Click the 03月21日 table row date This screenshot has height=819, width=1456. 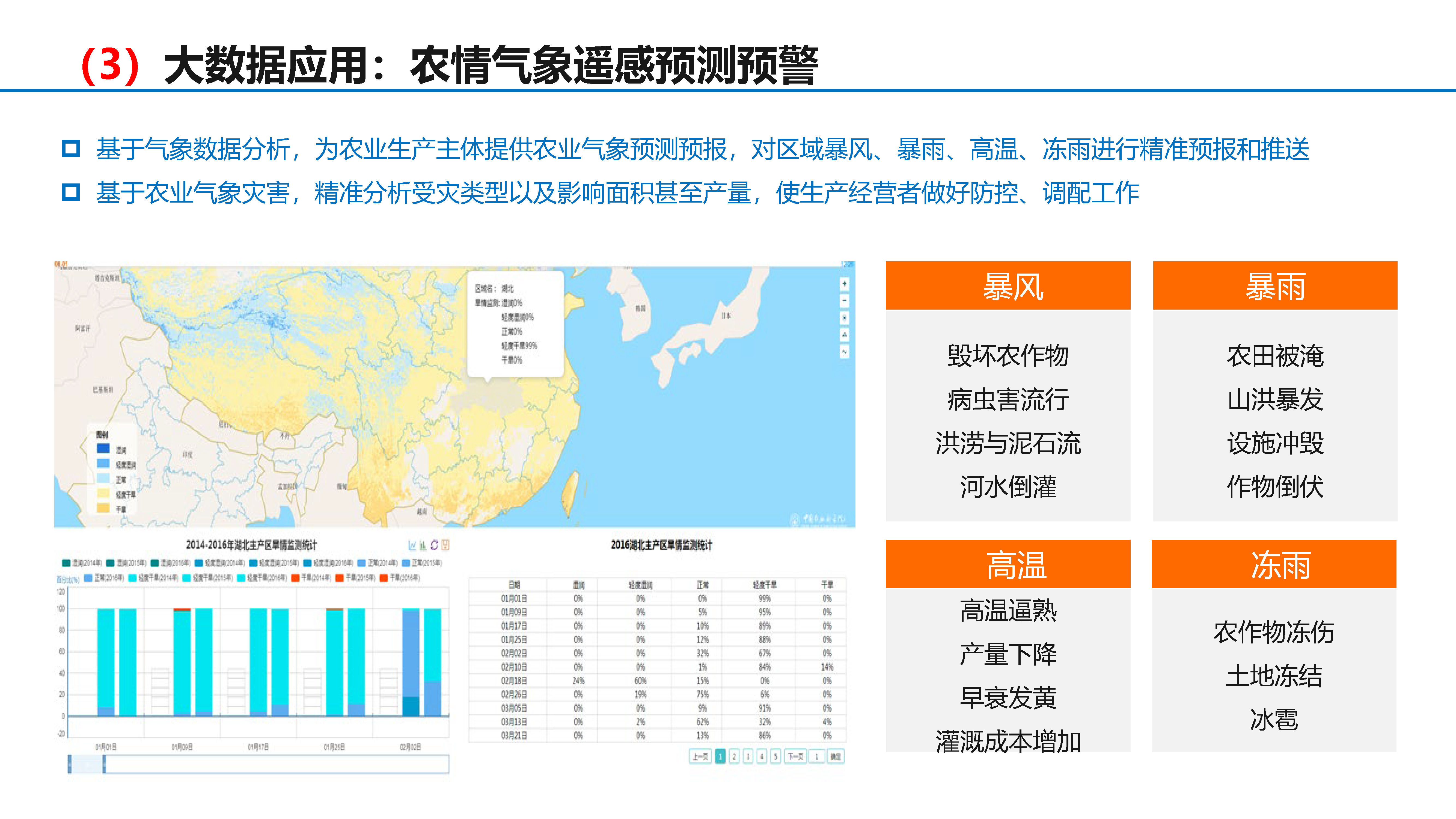pyautogui.click(x=514, y=735)
